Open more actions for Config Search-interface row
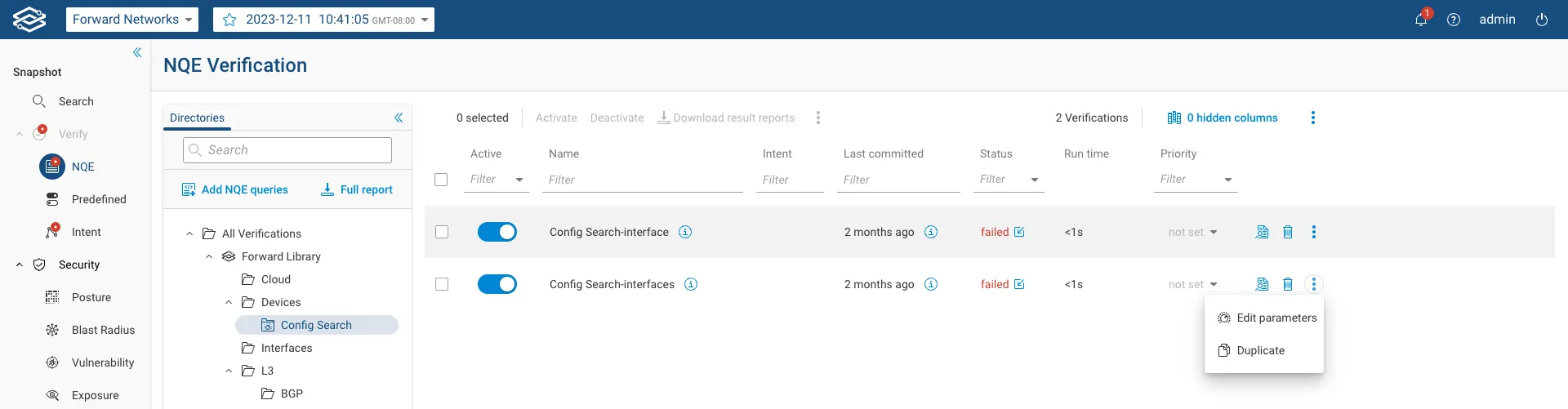This screenshot has height=409, width=1568. point(1314,232)
